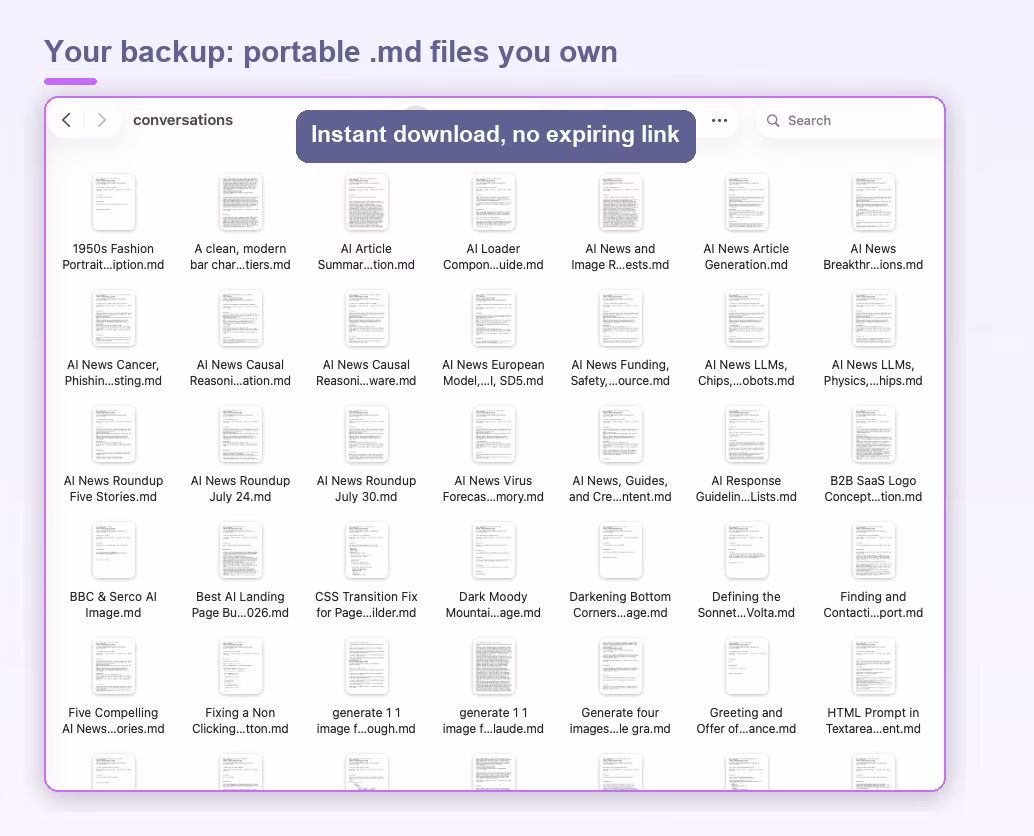Screen dimensions: 1034x836
Task: Click the 'AI News Article Generation.md' filename
Action: (x=746, y=256)
